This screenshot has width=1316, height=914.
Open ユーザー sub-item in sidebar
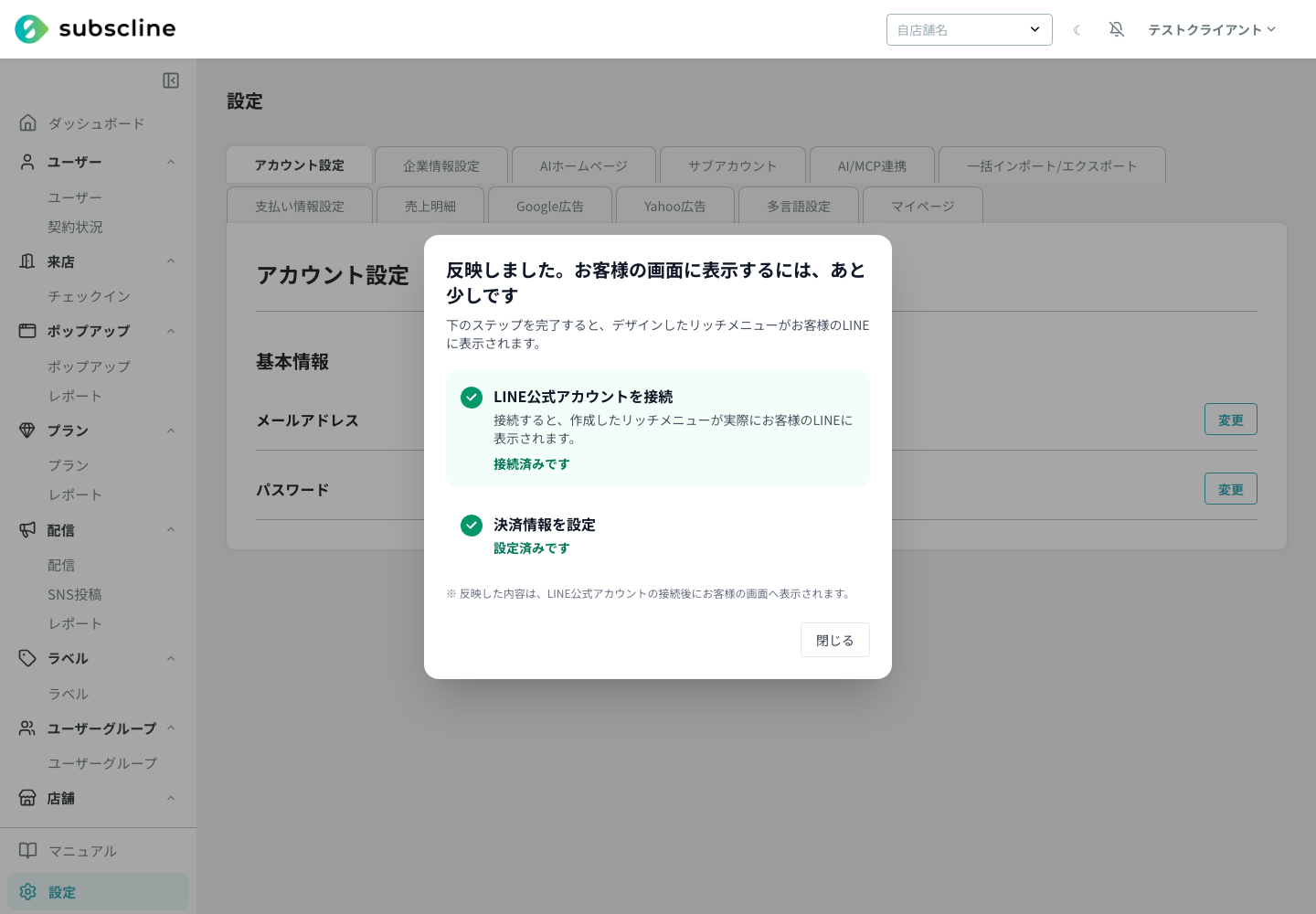(75, 197)
